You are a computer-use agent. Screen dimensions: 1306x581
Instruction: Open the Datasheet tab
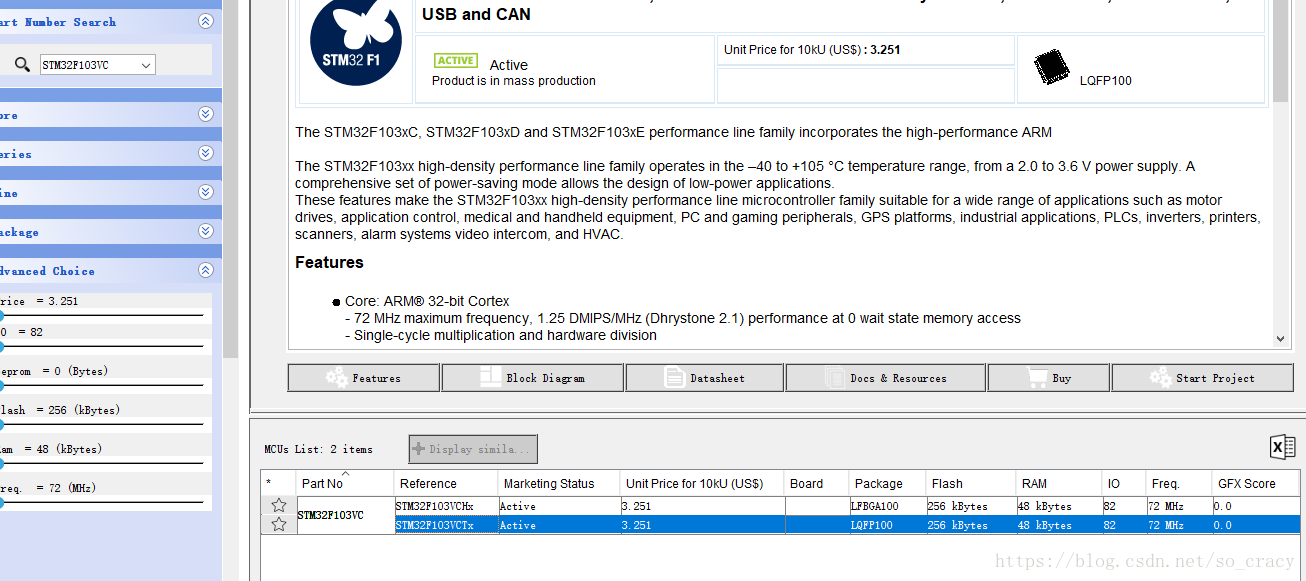tap(705, 378)
